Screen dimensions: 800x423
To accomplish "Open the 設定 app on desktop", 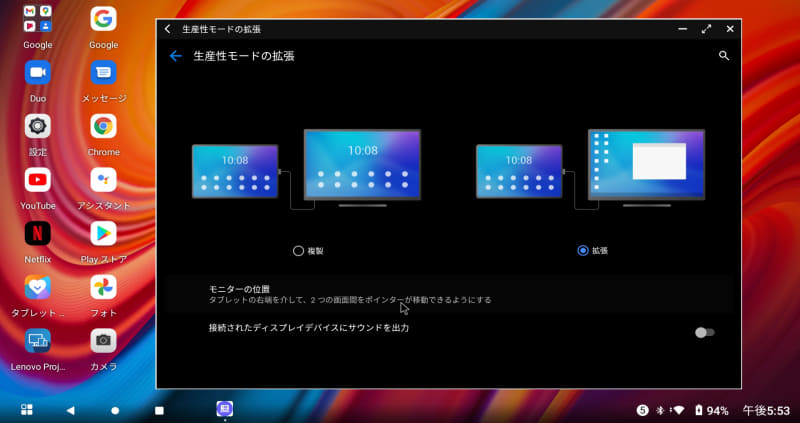I will (38, 126).
